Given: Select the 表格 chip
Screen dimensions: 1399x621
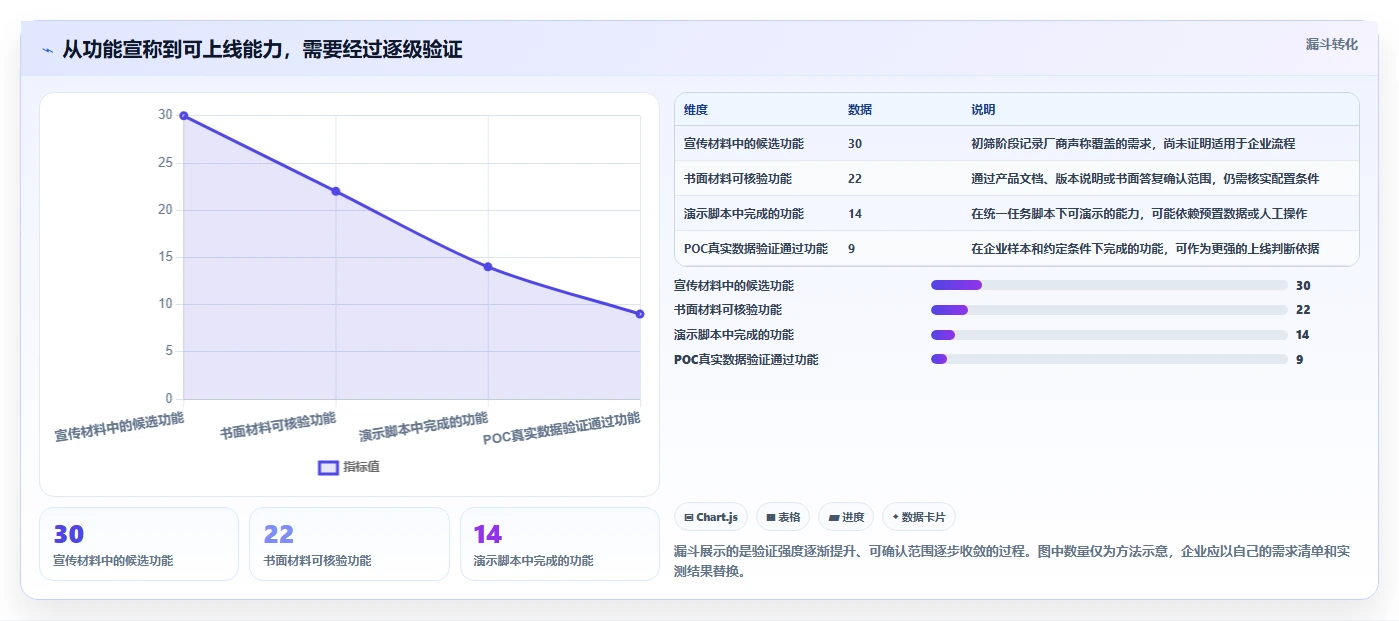Looking at the screenshot, I should coord(783,517).
